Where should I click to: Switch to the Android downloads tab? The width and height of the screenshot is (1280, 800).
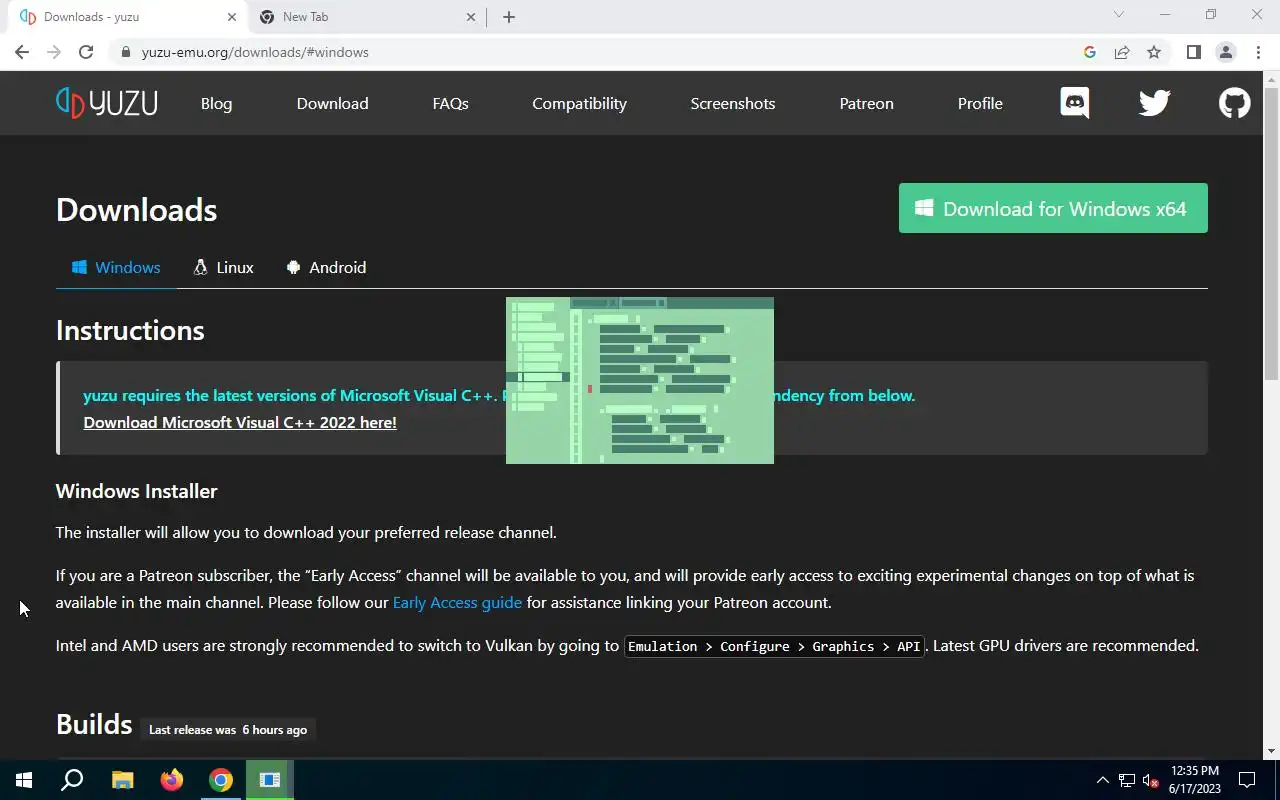coord(326,267)
